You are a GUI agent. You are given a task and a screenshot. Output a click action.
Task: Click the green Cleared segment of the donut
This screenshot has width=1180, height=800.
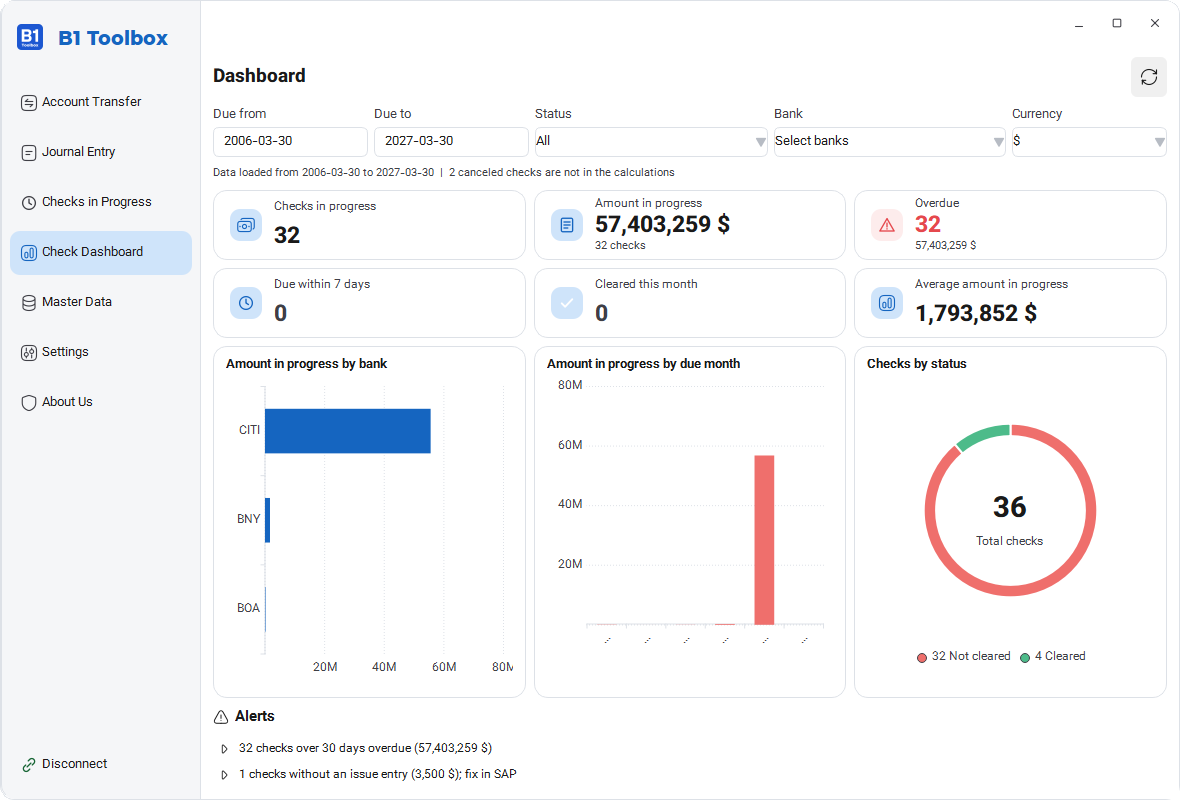(x=984, y=437)
